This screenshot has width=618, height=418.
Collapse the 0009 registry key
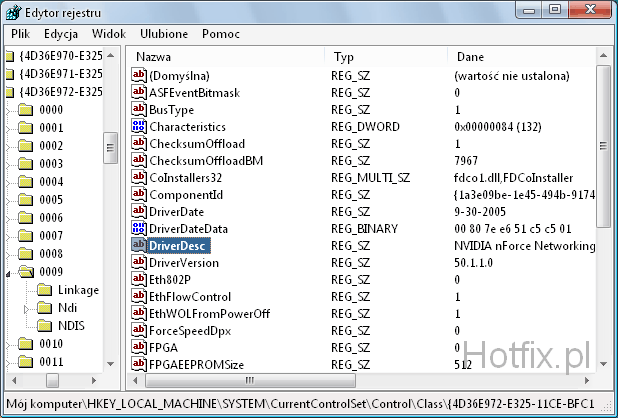8,272
